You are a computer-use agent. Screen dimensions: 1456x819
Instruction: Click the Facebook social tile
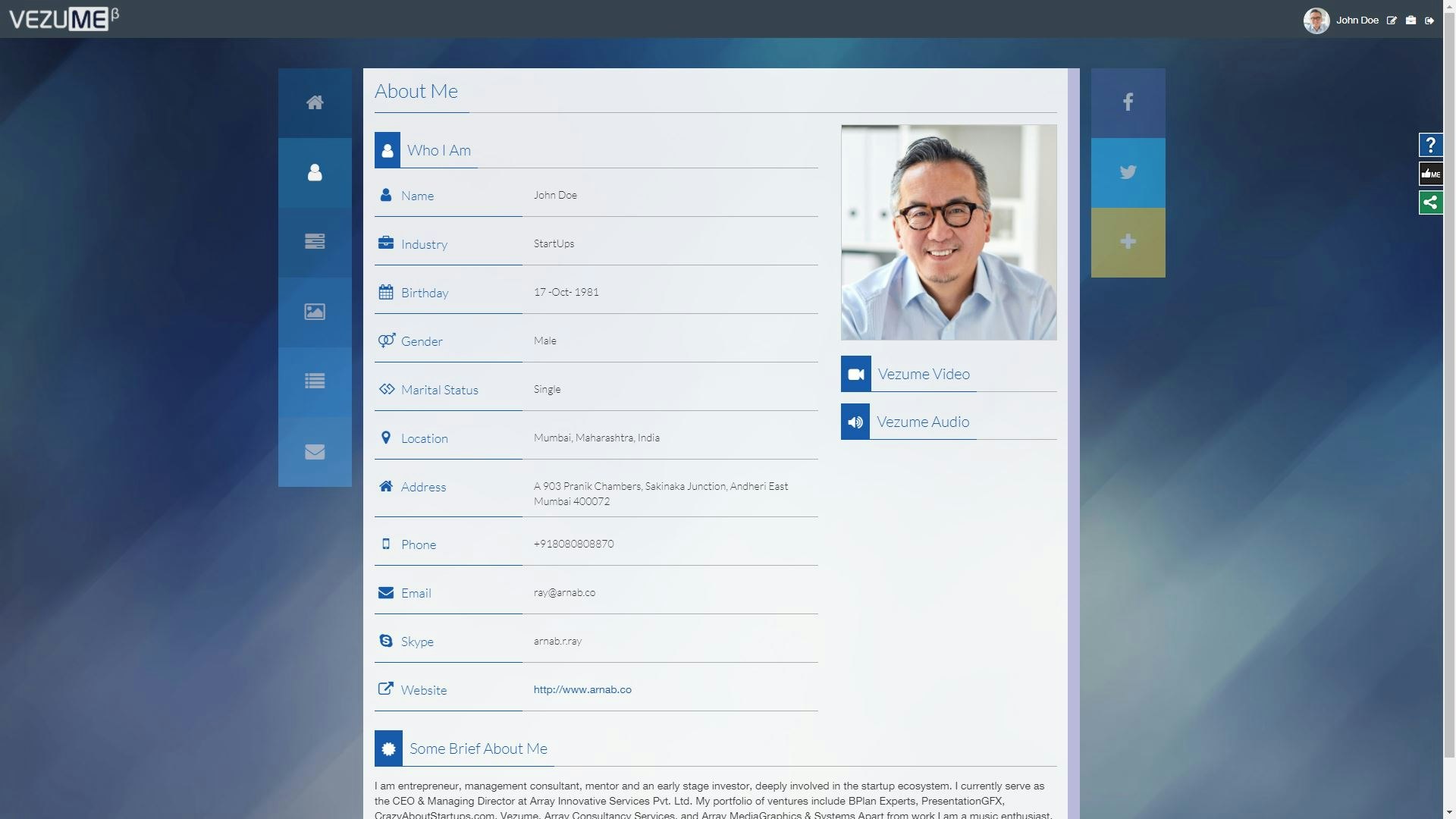click(x=1128, y=102)
